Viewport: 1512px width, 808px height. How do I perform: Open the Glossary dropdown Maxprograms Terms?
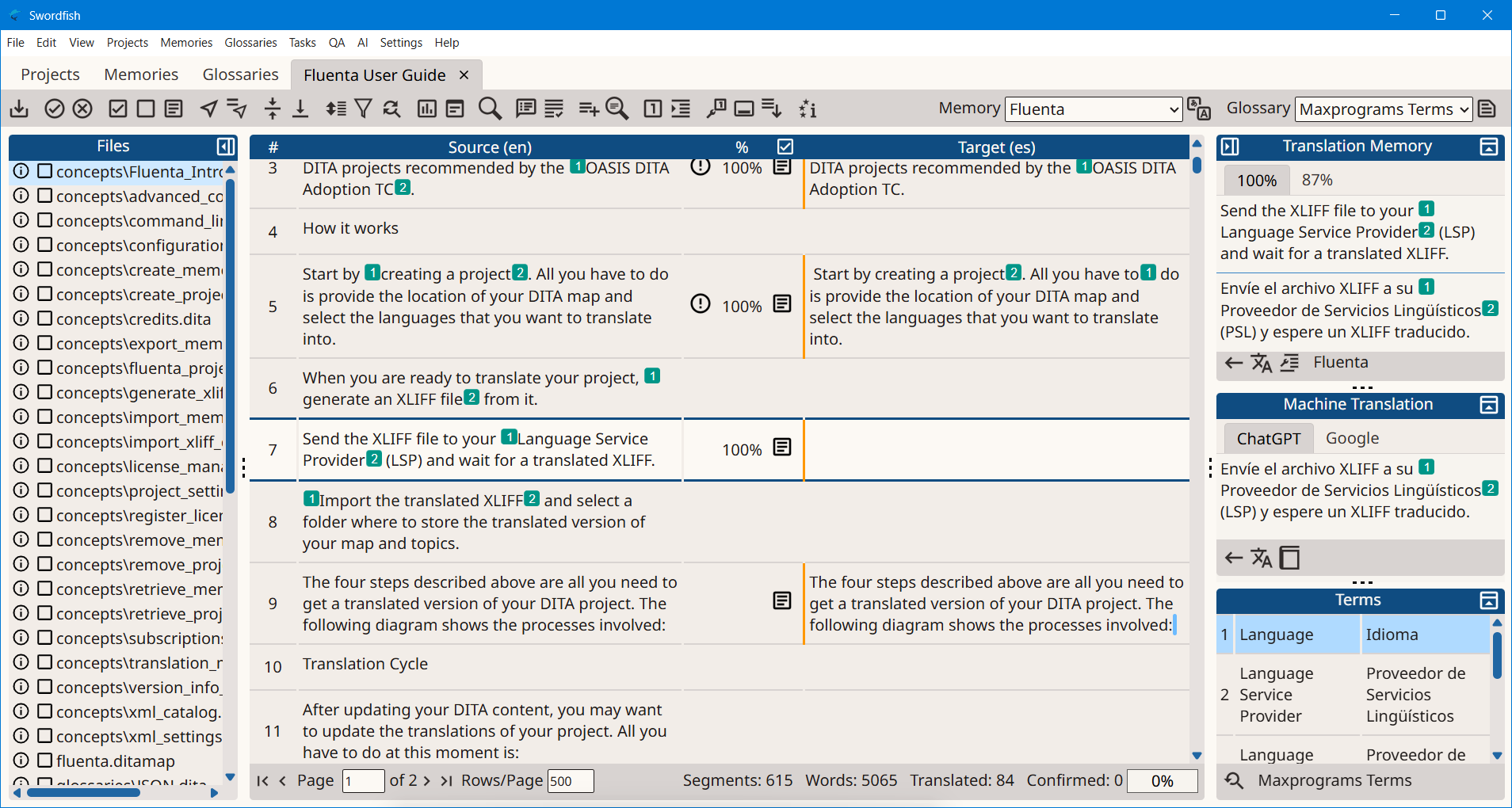pyautogui.click(x=1383, y=109)
